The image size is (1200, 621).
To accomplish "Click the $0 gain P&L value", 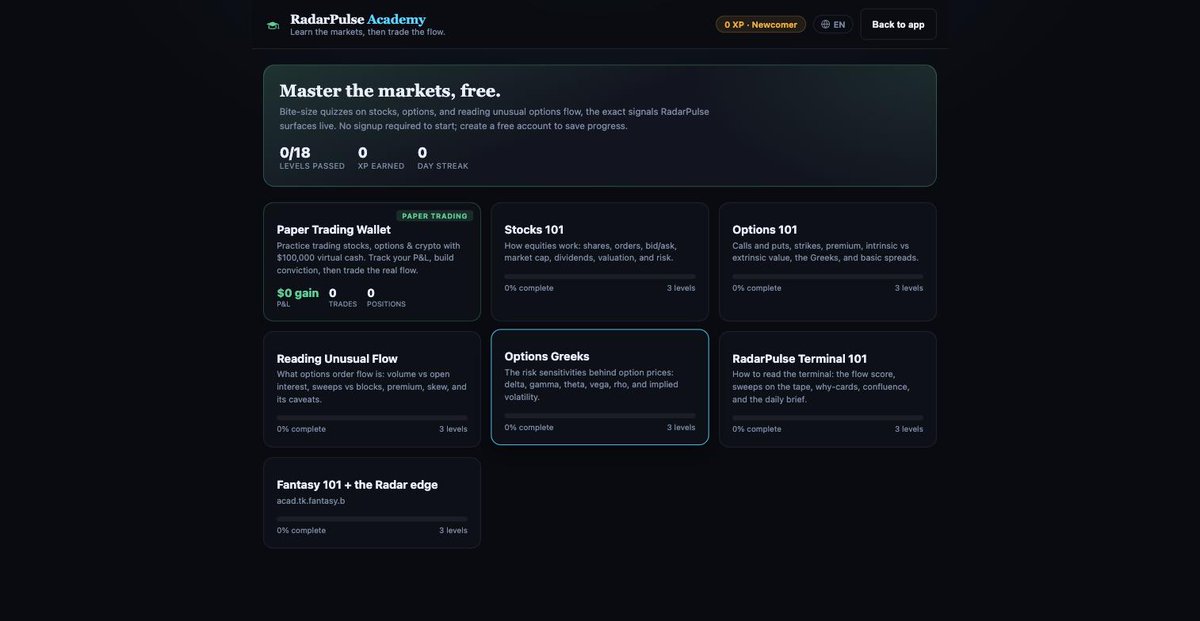I will [x=298, y=293].
